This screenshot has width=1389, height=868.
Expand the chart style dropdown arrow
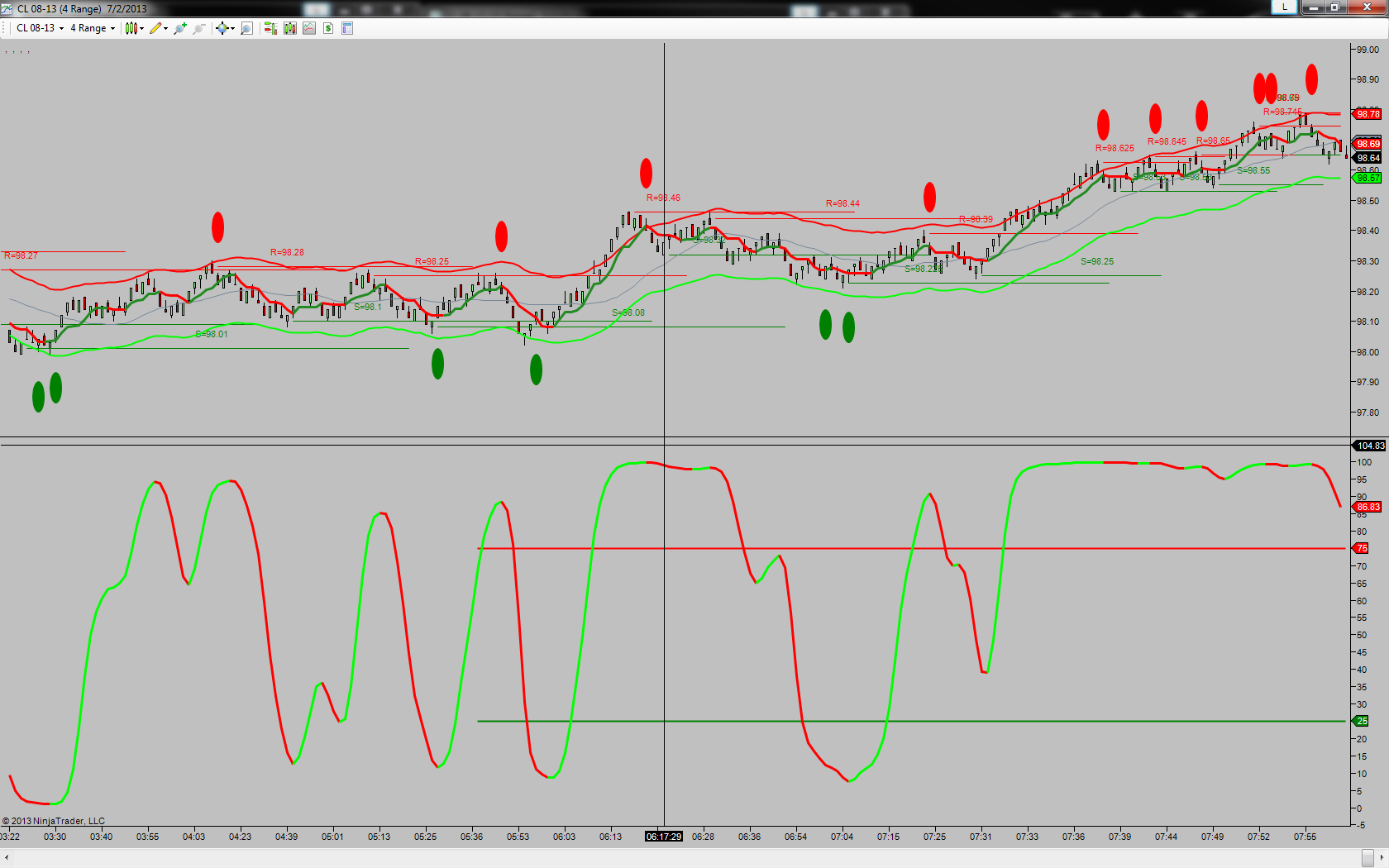click(x=142, y=28)
